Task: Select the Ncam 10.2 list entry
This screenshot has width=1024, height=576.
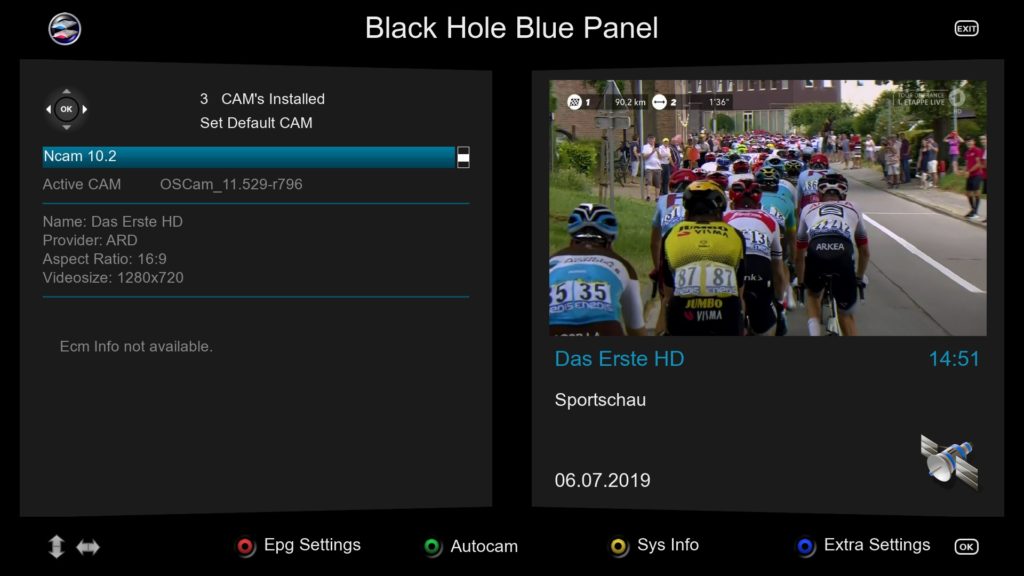Action: (x=249, y=157)
